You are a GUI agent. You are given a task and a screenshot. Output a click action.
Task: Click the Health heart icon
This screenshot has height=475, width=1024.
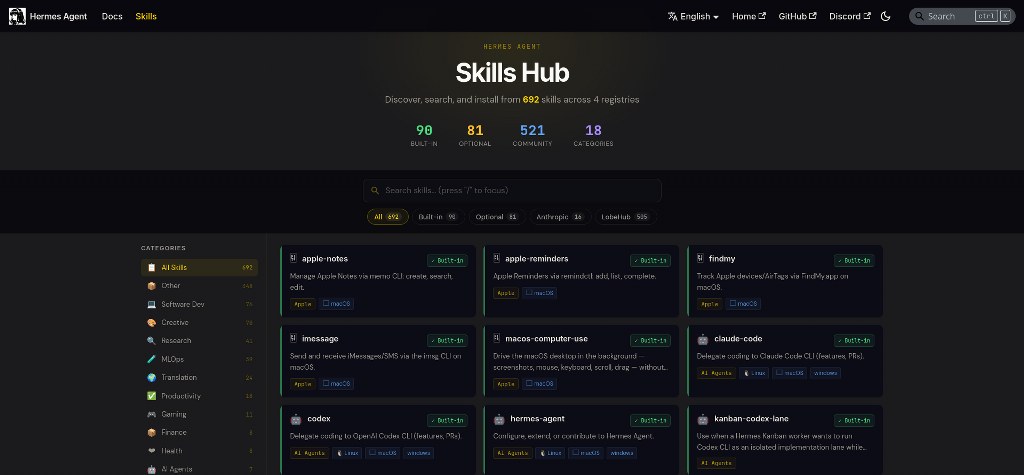pyautogui.click(x=152, y=451)
